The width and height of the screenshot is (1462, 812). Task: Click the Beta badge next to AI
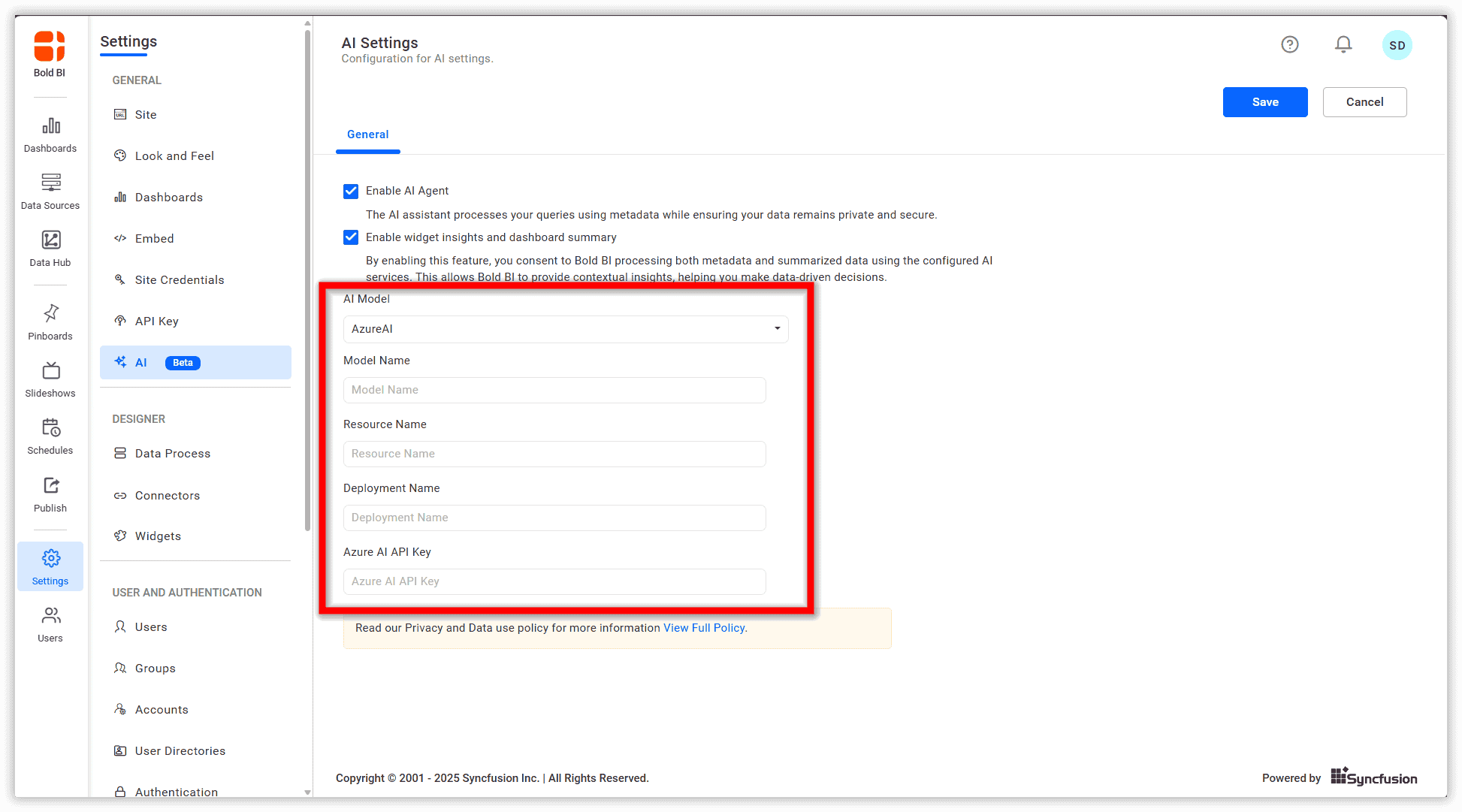point(183,363)
